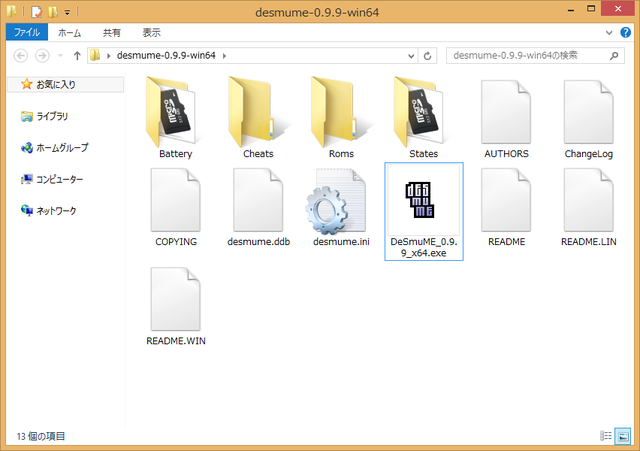Expand subfolders arrow after desmume-0.9.9-win64 in path
The height and width of the screenshot is (451, 640).
(x=224, y=56)
